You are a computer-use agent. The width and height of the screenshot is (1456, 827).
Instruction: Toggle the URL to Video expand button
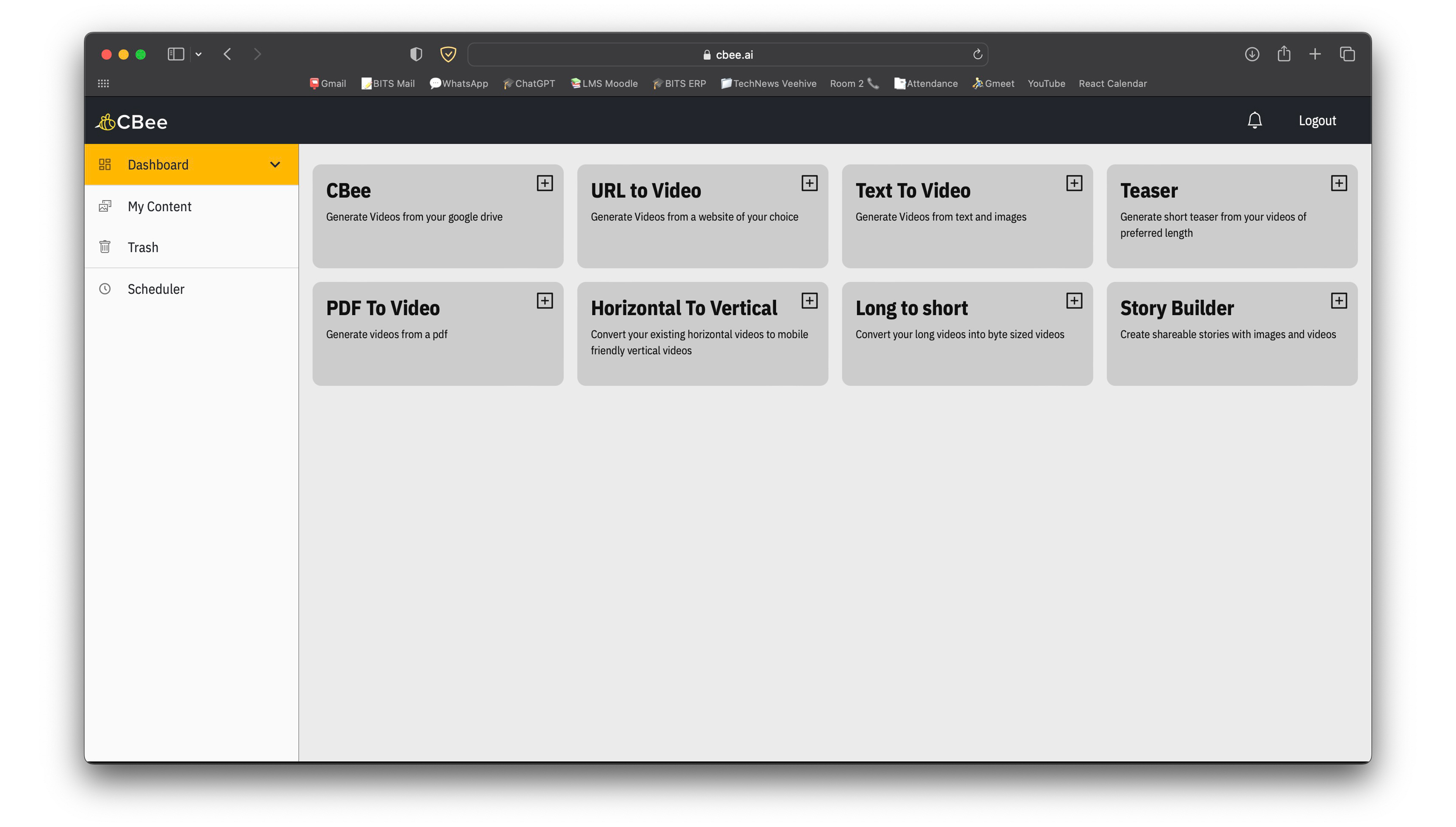810,183
